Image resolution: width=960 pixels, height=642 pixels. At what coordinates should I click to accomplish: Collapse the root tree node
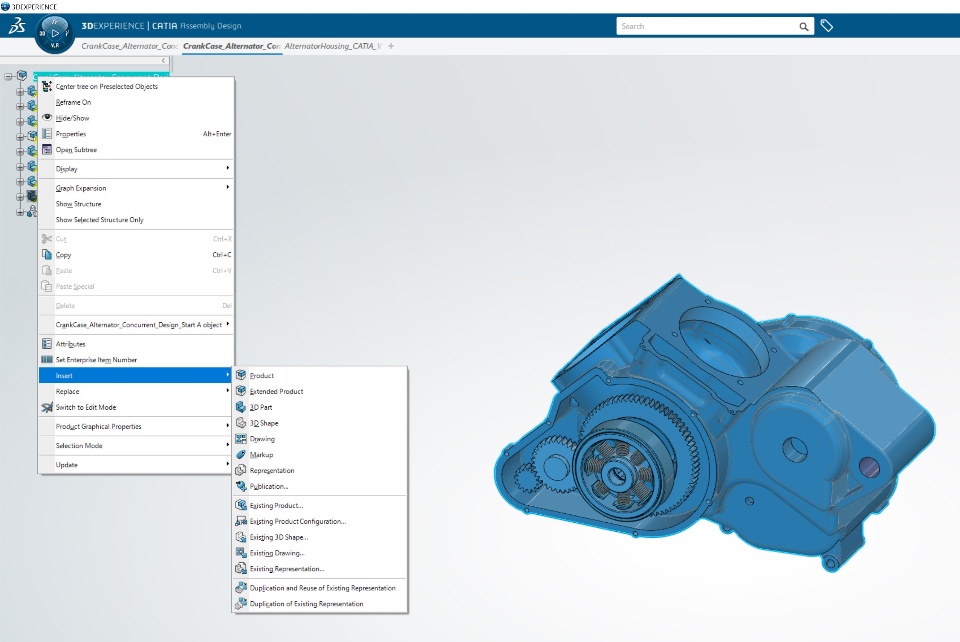(8, 77)
